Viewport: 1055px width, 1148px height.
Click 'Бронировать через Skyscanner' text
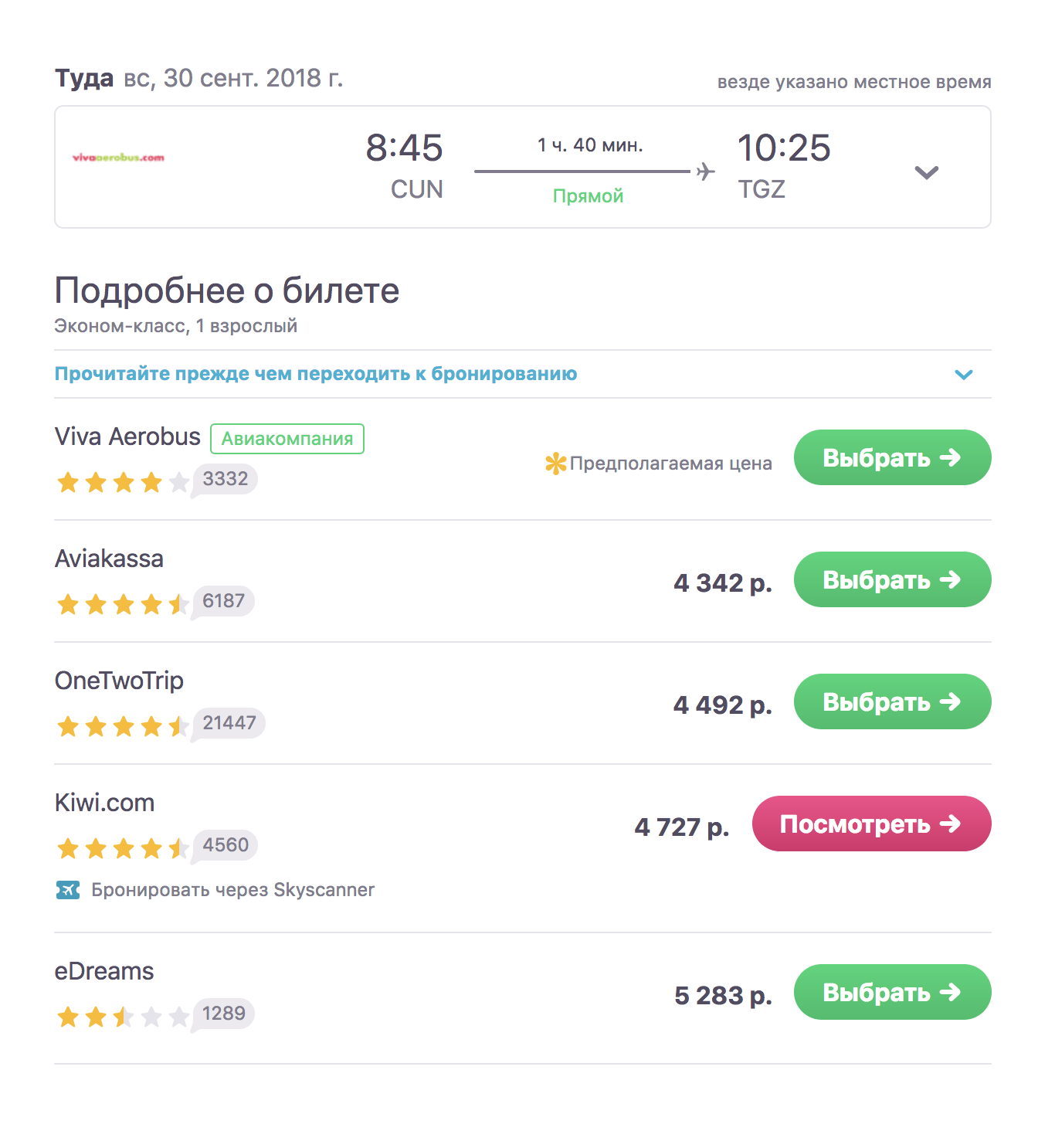232,890
